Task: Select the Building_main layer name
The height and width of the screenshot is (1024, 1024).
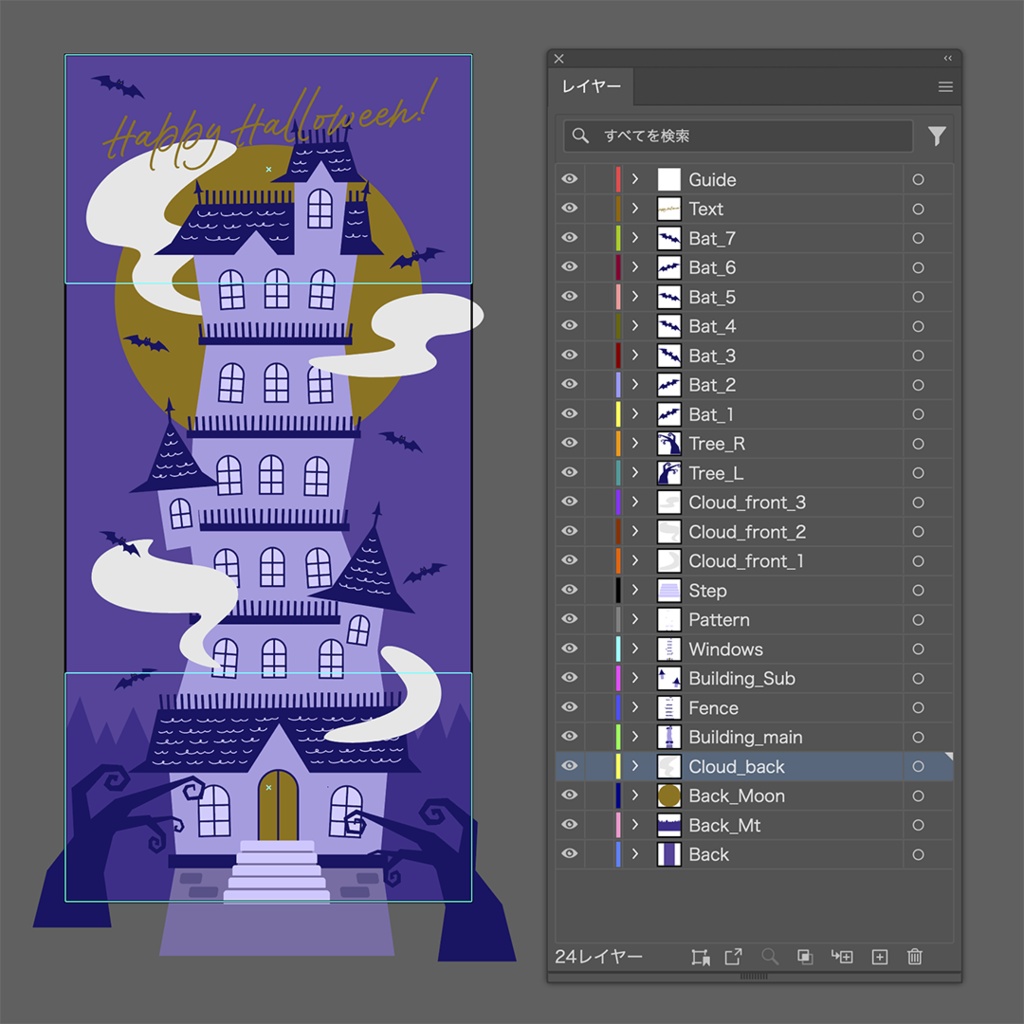Action: [745, 737]
